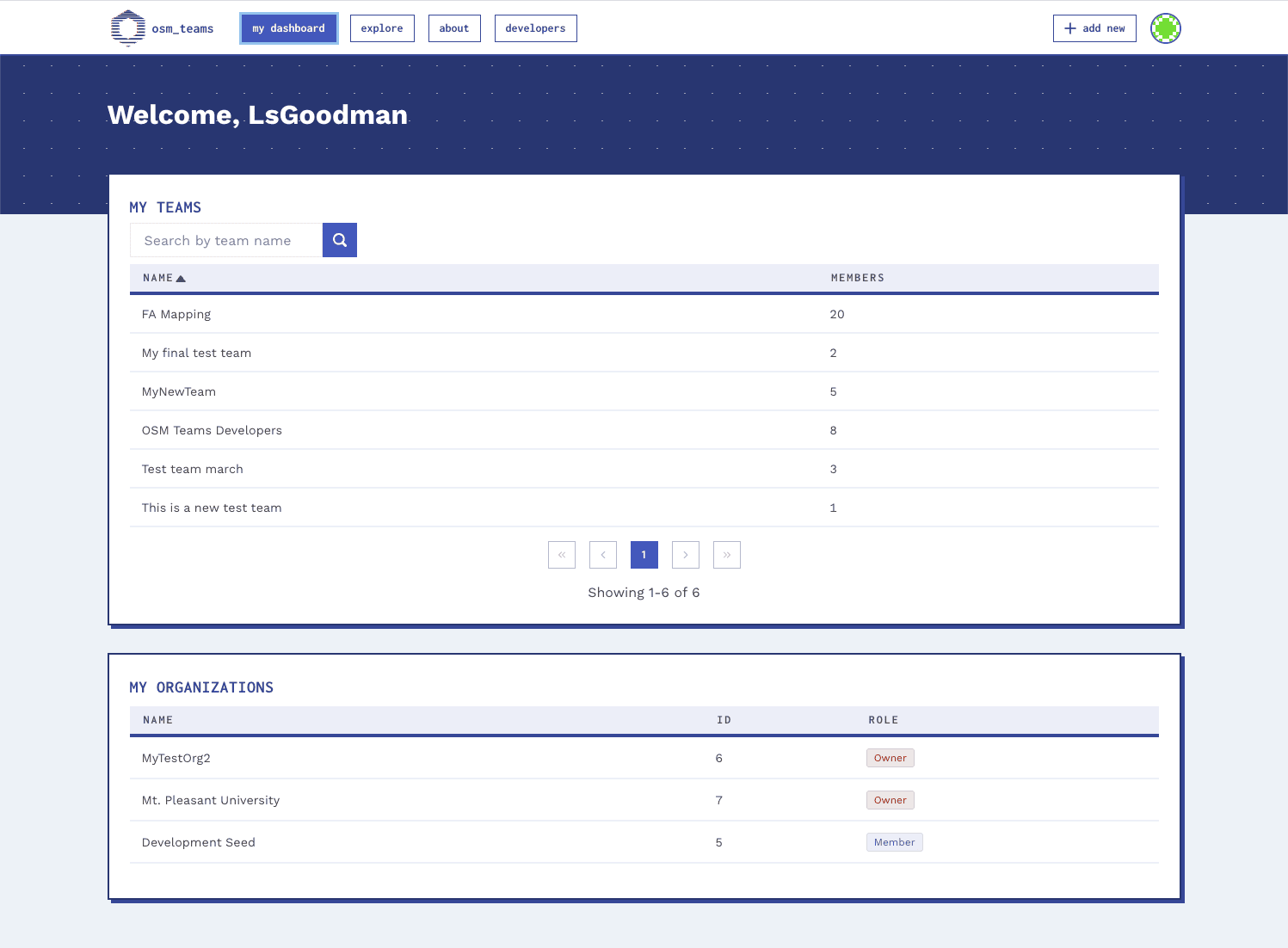Open the FA Mapping team
This screenshot has width=1288, height=948.
tap(176, 314)
